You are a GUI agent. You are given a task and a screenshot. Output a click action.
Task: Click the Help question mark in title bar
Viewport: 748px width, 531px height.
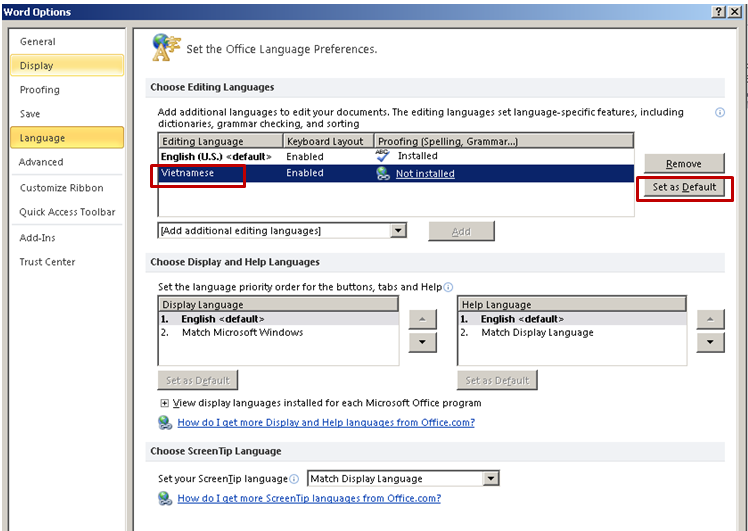point(718,10)
